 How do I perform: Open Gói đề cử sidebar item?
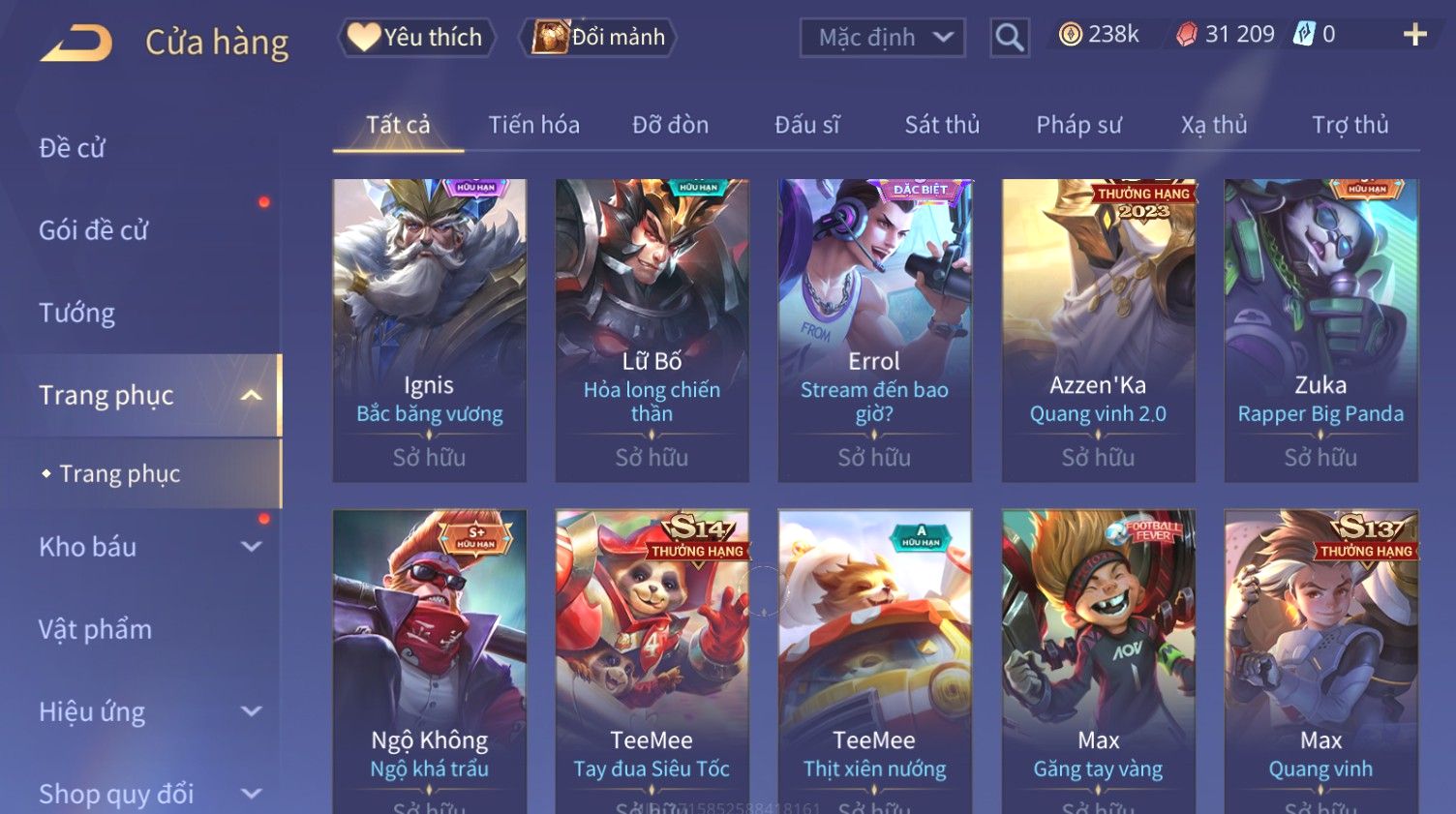click(93, 230)
